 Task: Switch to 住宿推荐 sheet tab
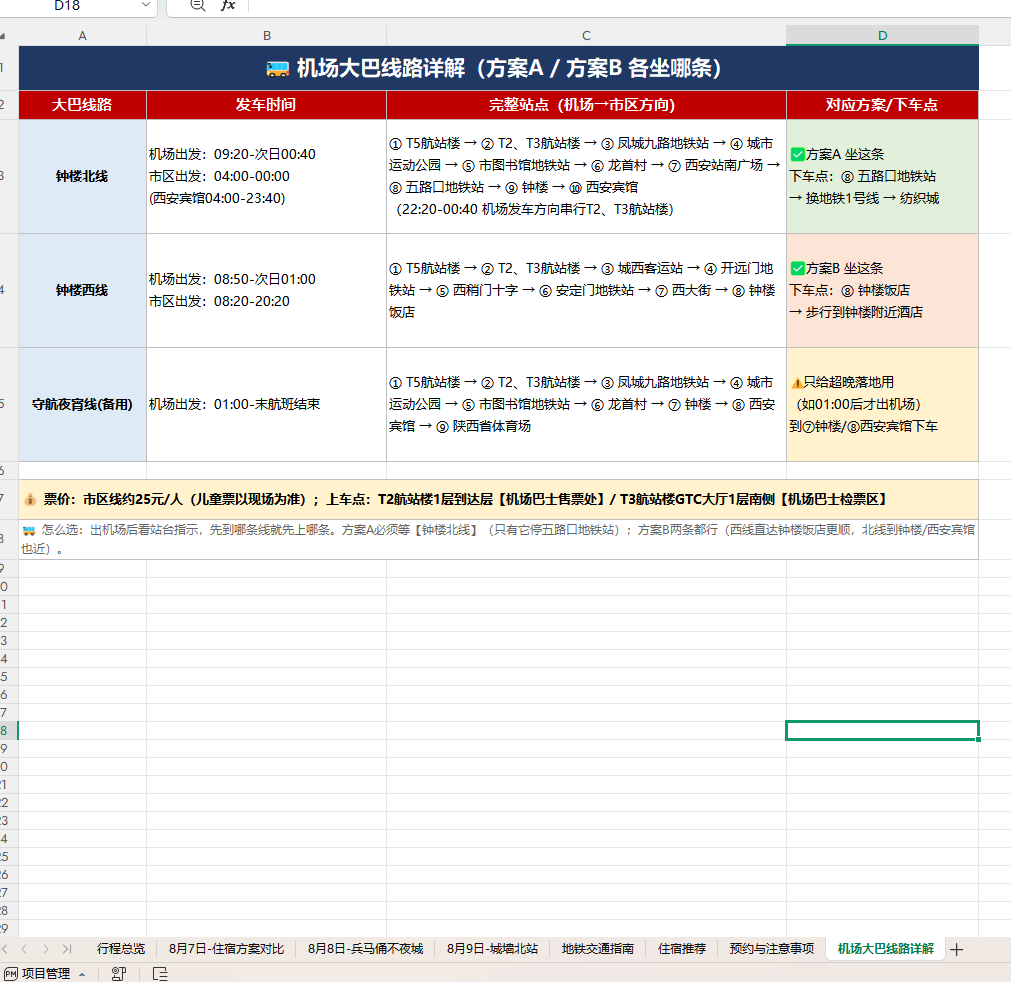click(682, 948)
